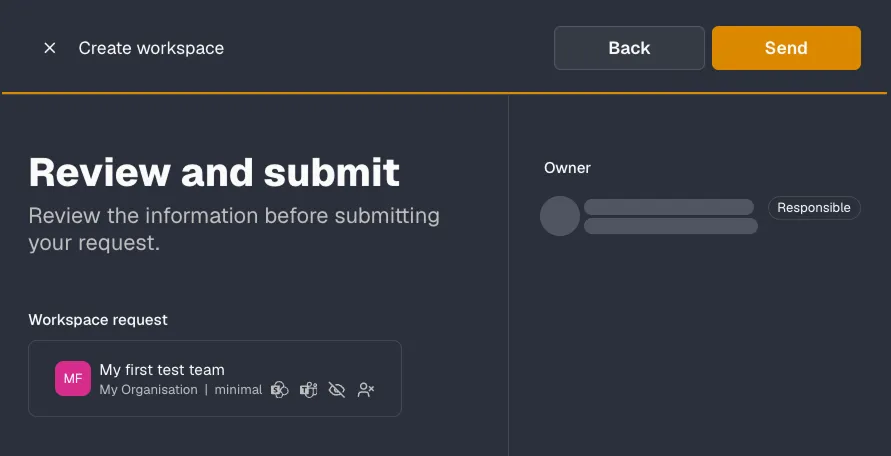This screenshot has width=891, height=456.
Task: Click the owner email placeholder bar
Action: click(671, 226)
